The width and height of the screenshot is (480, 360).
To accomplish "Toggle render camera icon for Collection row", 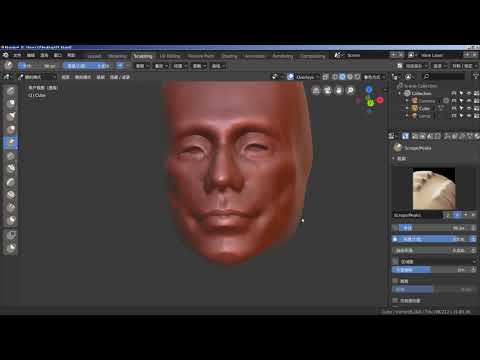I will pyautogui.click(x=476, y=93).
